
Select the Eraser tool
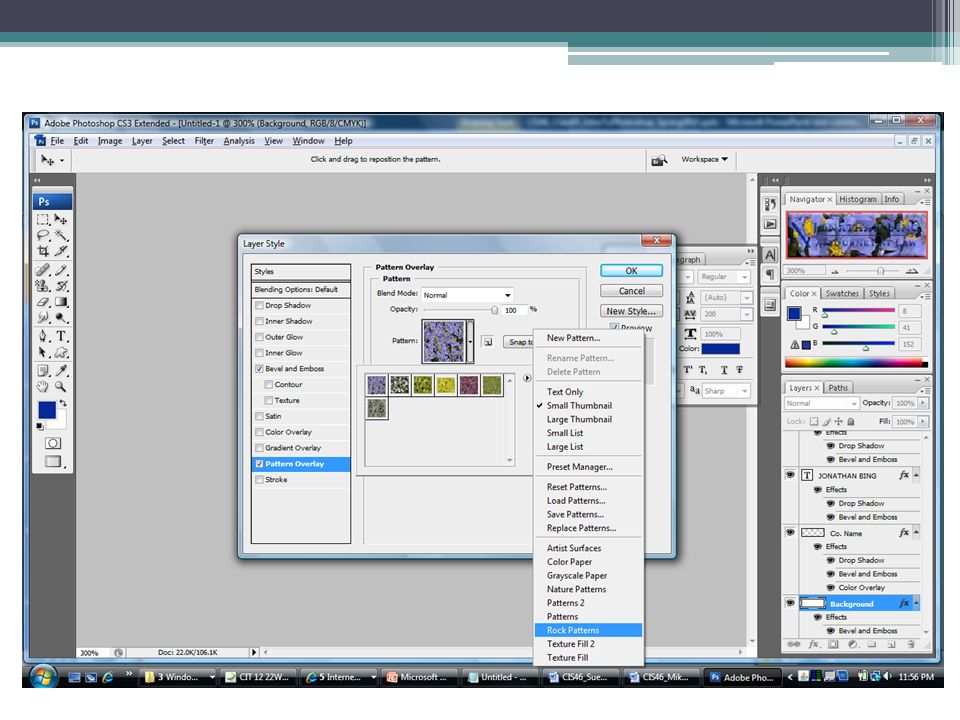click(x=43, y=302)
